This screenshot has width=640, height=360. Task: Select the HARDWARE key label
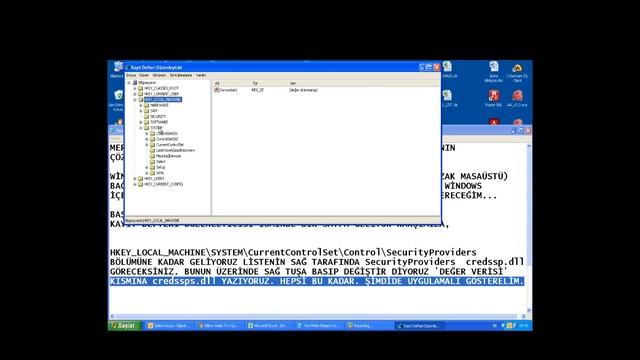tap(159, 105)
